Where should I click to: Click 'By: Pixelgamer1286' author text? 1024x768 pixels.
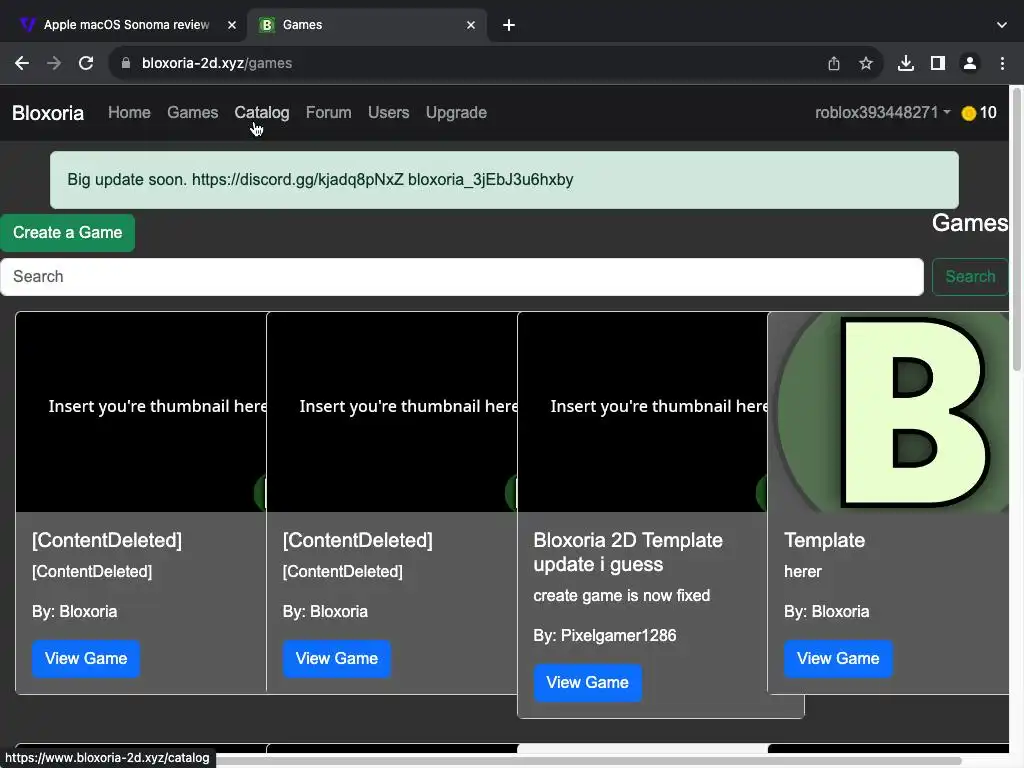pos(605,635)
